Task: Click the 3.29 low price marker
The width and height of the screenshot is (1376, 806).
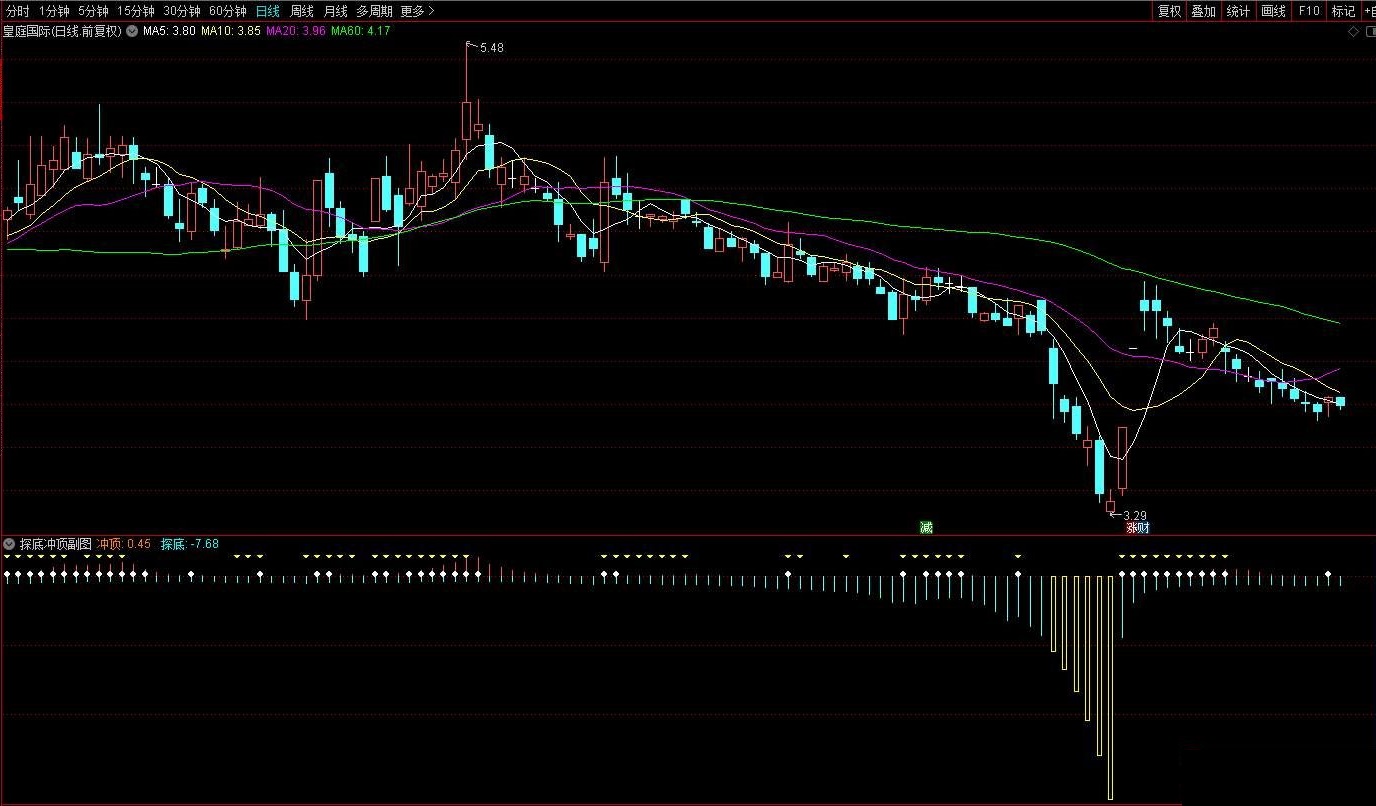Action: [1135, 516]
